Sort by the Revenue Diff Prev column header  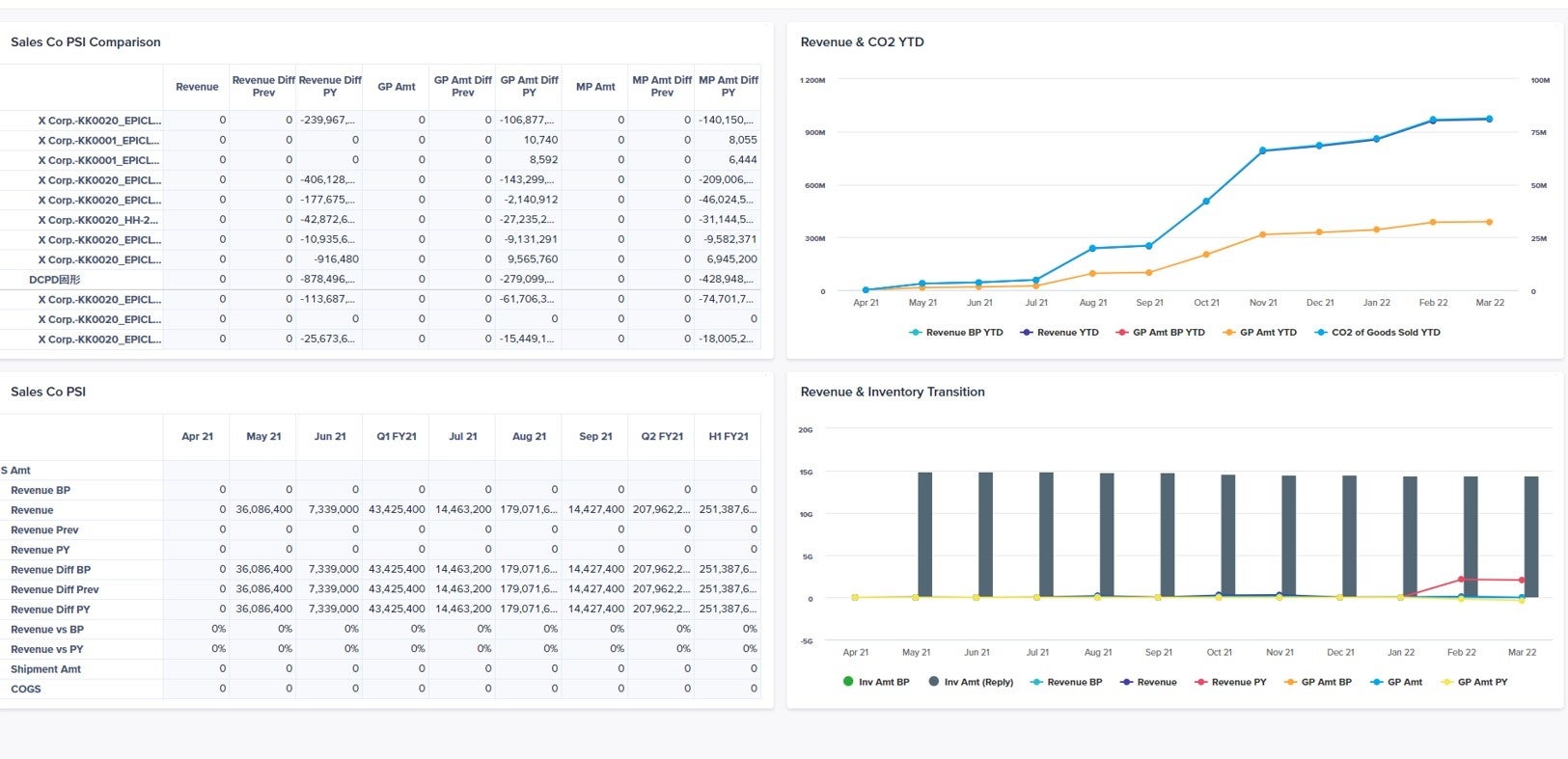(263, 87)
